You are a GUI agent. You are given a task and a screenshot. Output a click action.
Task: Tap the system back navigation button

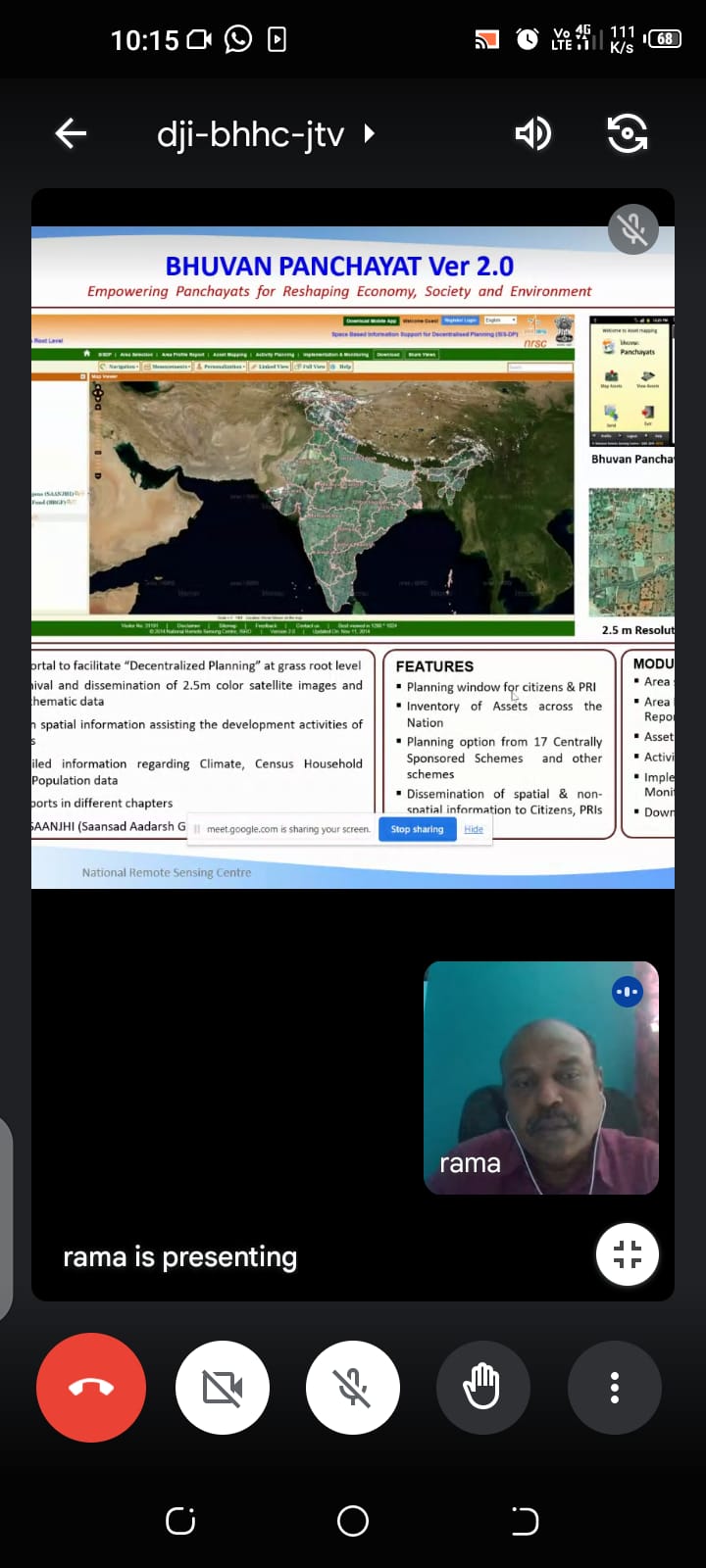pyautogui.click(x=525, y=1521)
